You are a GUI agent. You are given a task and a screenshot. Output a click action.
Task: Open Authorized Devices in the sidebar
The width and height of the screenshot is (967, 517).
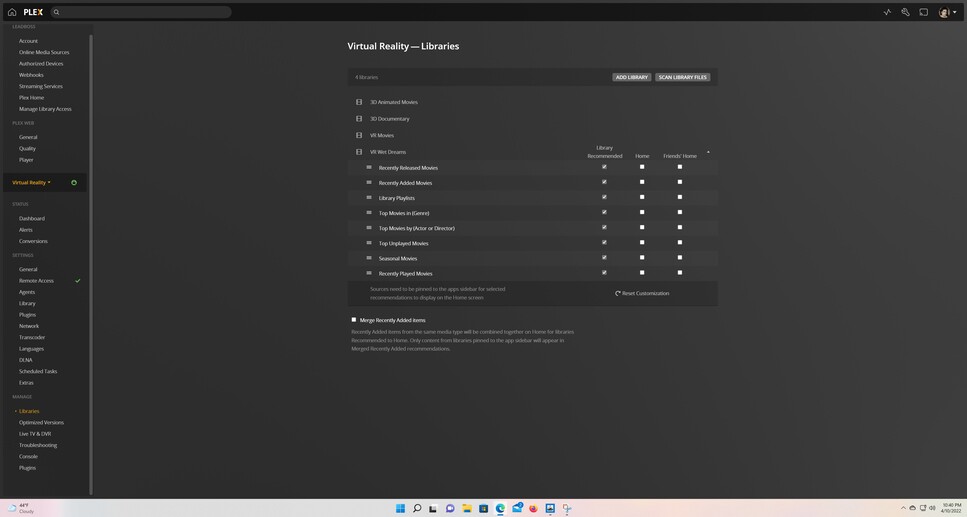coord(41,64)
